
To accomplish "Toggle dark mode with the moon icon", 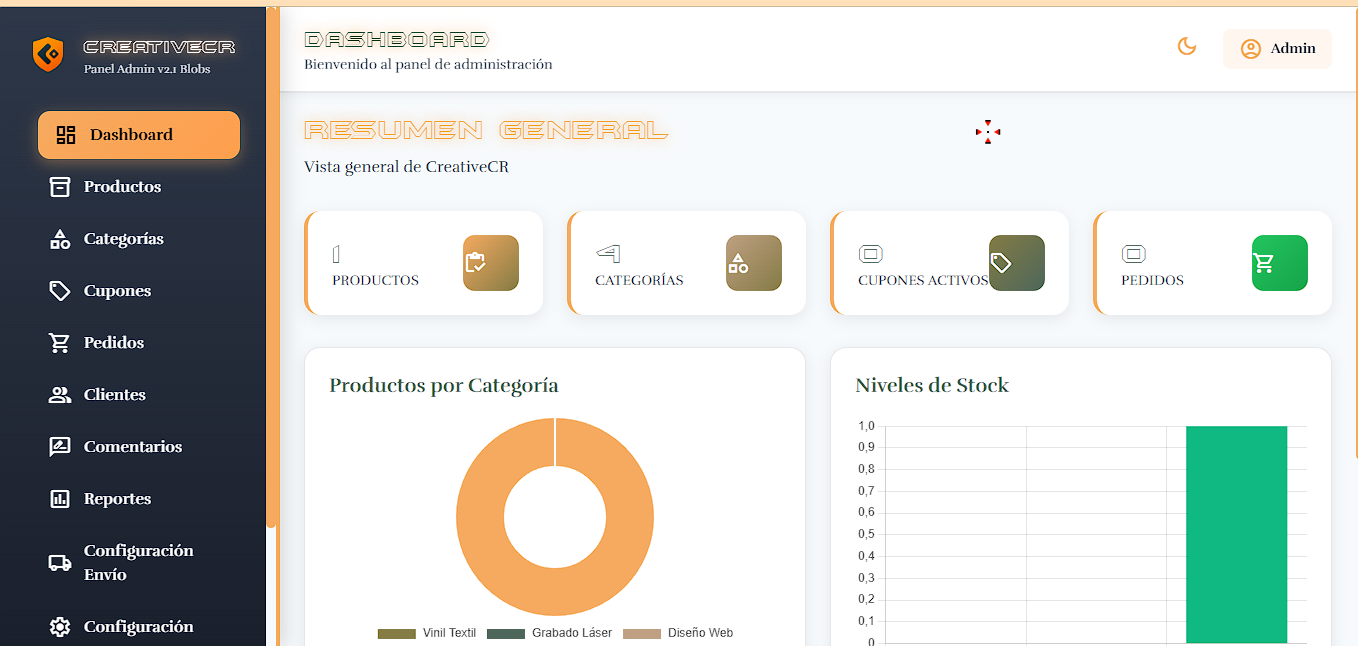I will [1187, 47].
